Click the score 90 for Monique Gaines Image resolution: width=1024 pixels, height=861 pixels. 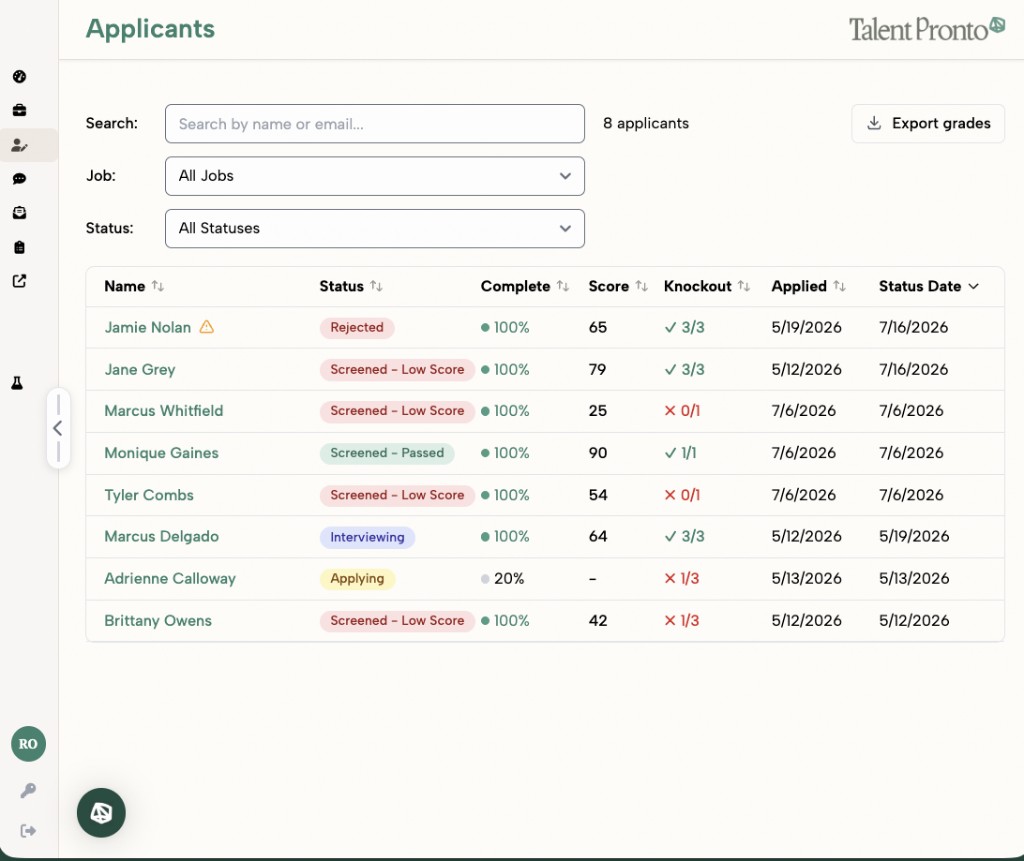(598, 453)
